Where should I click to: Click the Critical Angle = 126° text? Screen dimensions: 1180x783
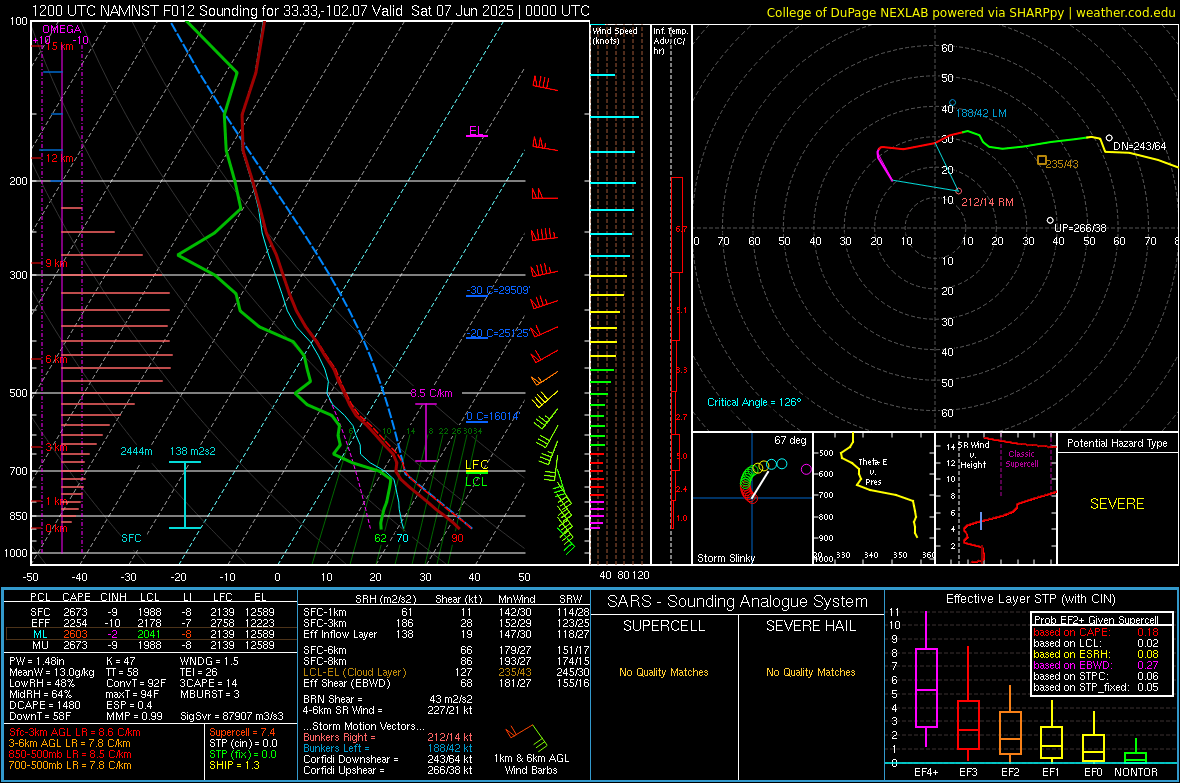coord(754,402)
